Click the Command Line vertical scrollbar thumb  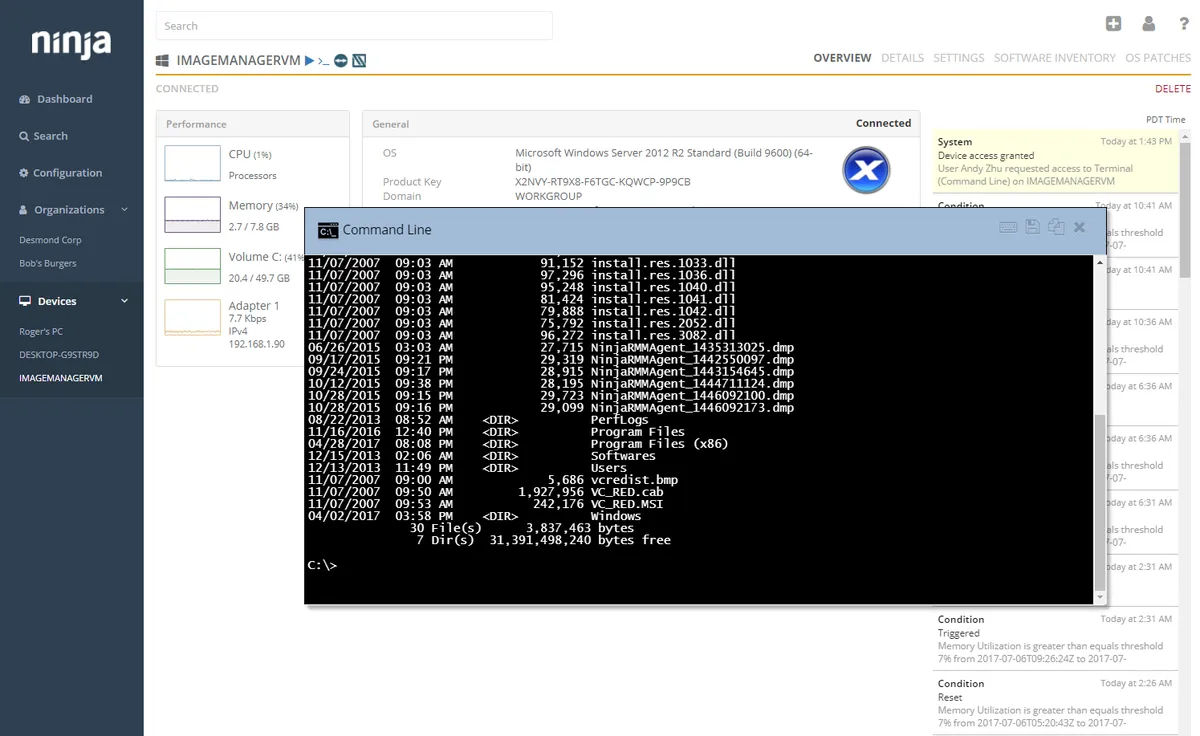pos(1100,500)
